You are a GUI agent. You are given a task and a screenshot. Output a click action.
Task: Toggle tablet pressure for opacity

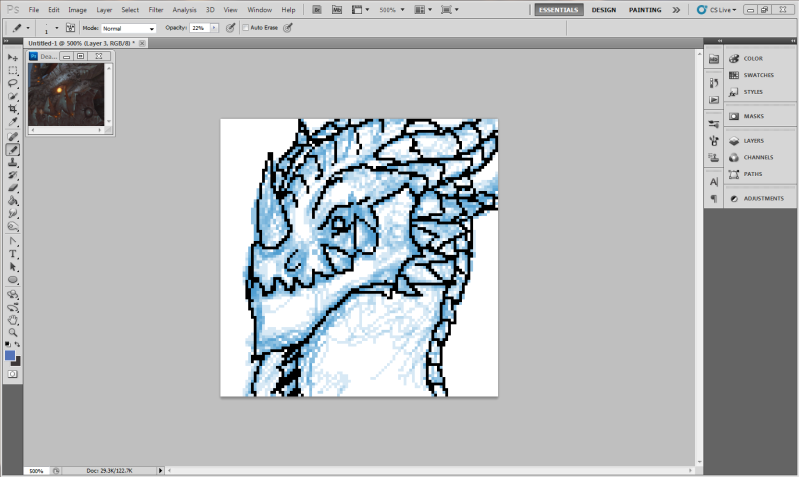230,28
